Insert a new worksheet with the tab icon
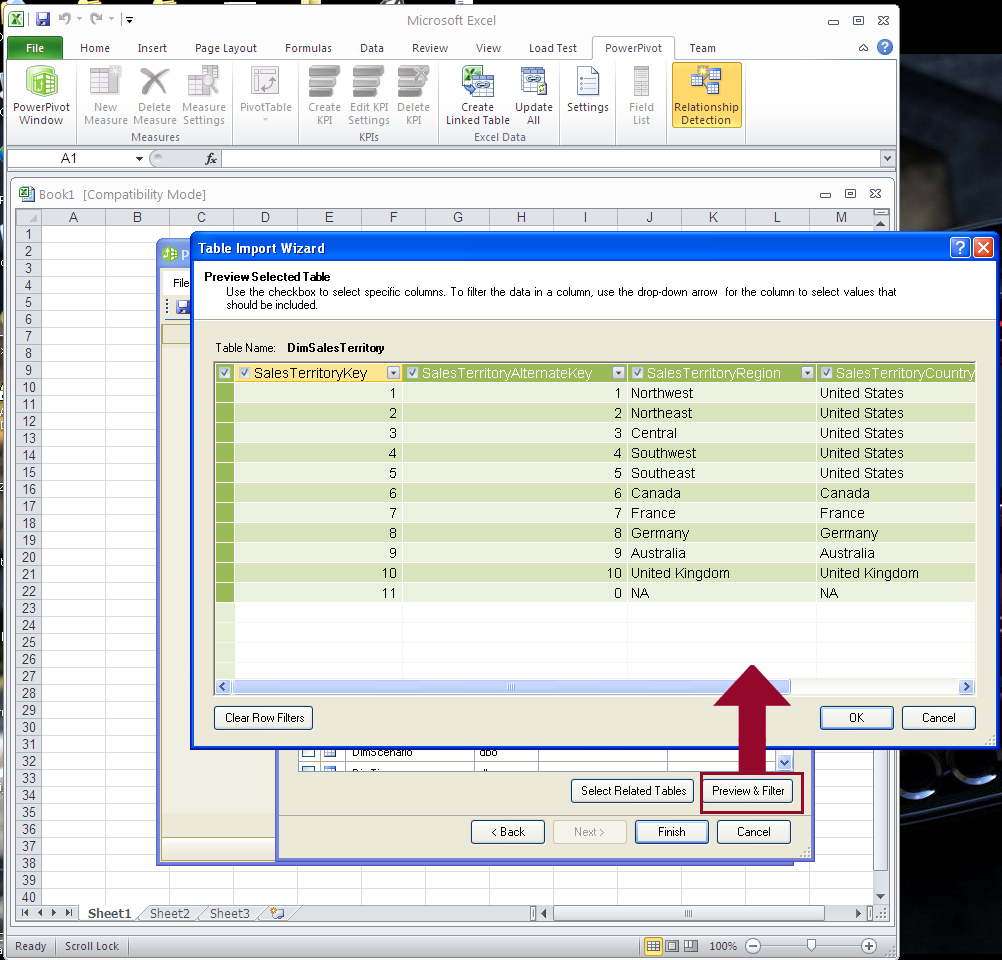The height and width of the screenshot is (960, 1002). 277,913
